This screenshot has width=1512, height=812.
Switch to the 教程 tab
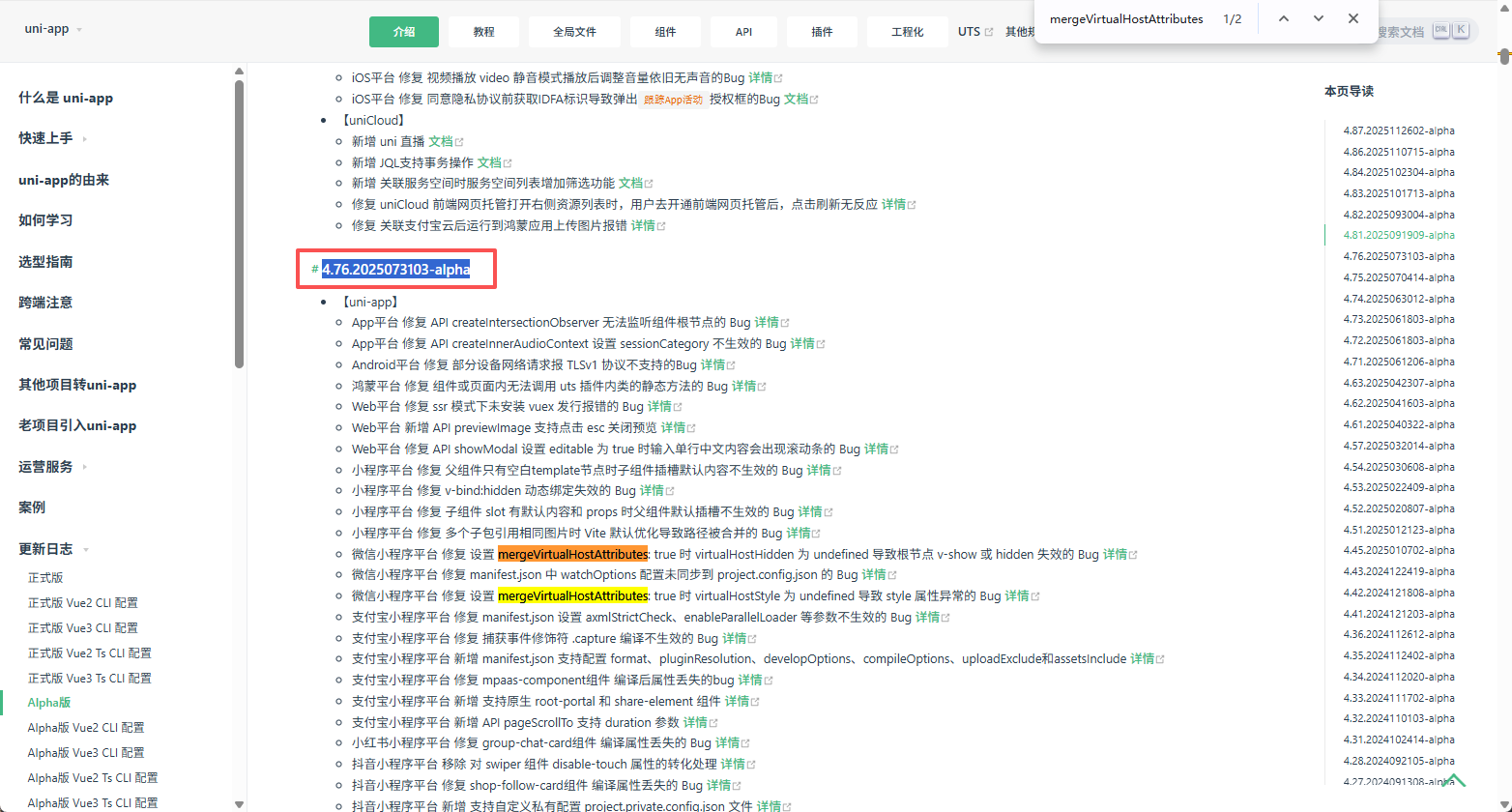coord(483,32)
